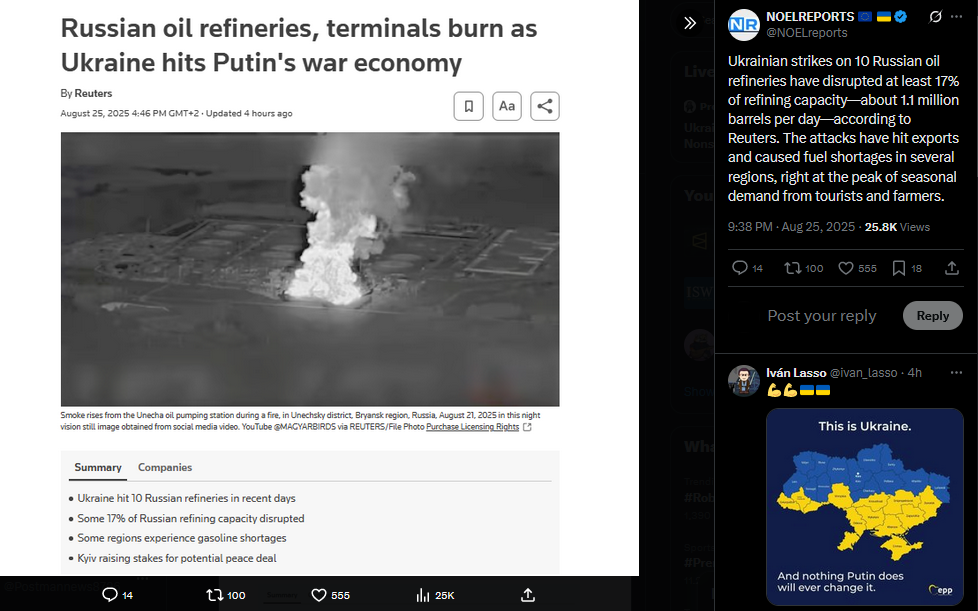Click the Reply button
Screen dimensions: 978x611
932,315
